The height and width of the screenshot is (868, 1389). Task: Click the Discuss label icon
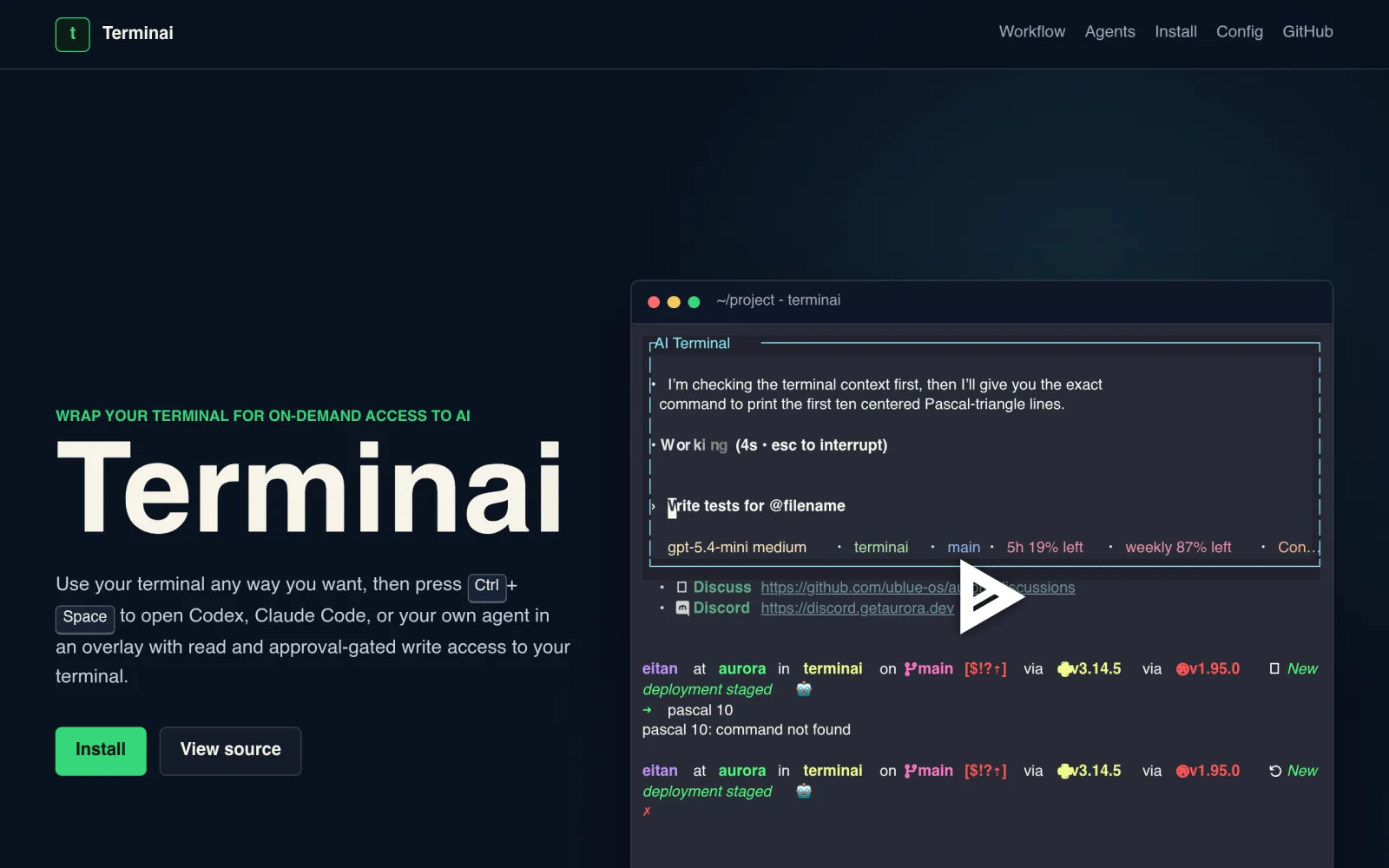(x=681, y=588)
